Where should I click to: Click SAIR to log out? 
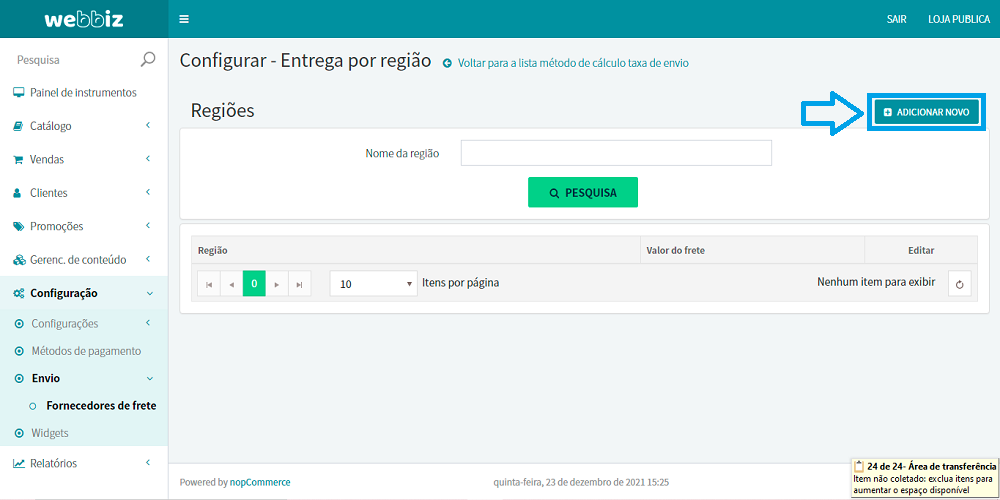[x=896, y=19]
